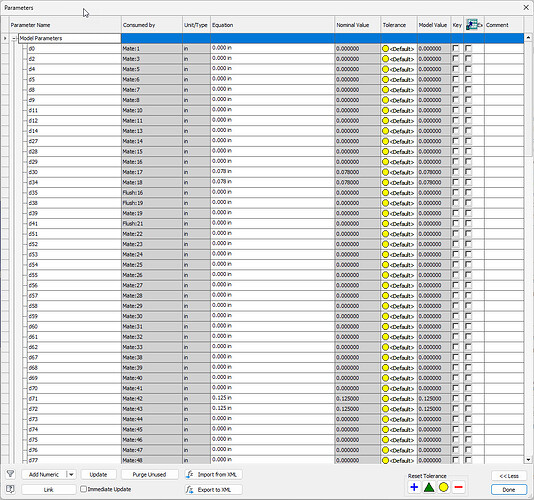Click tolerance yellow circle in d72 row
Viewport: 534px width, 500px height.
385,409
